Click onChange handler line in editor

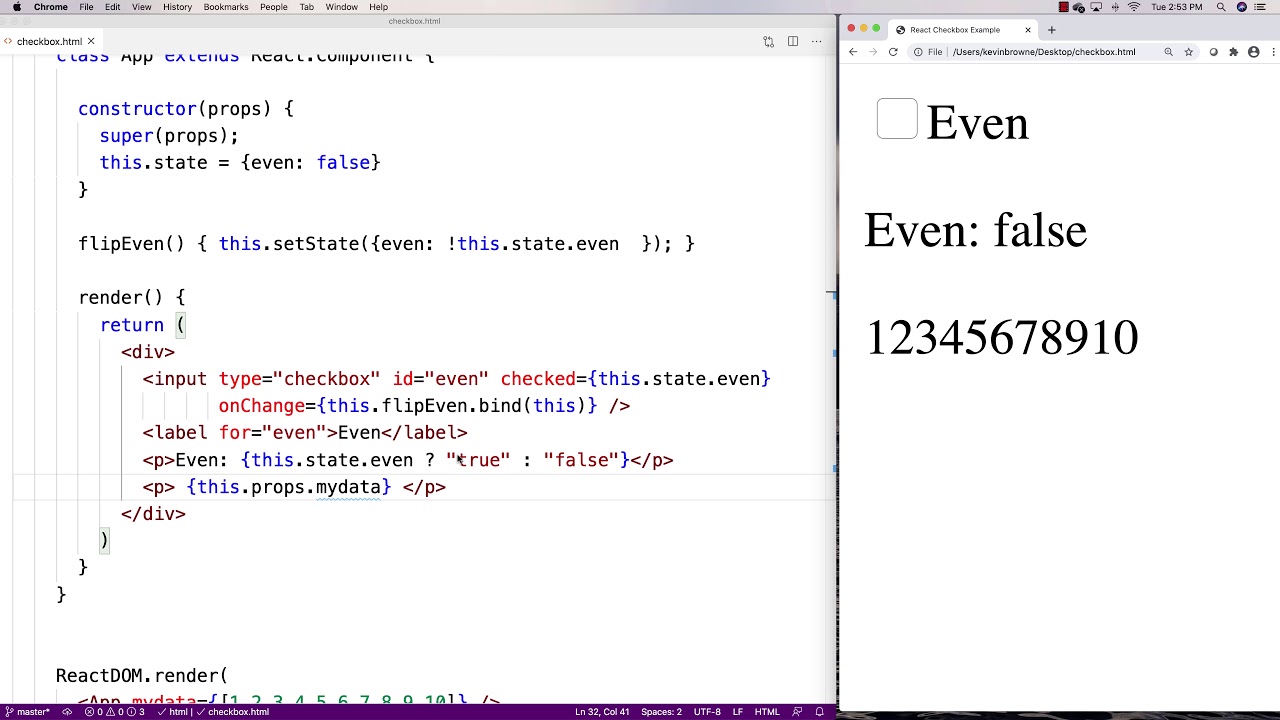[424, 406]
